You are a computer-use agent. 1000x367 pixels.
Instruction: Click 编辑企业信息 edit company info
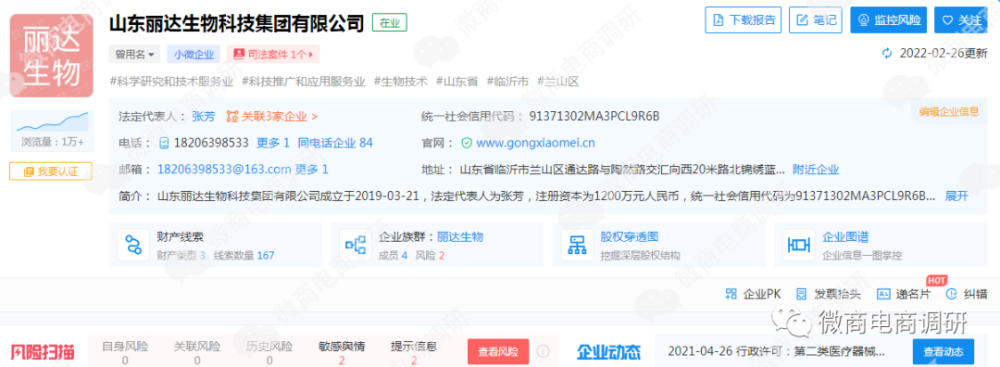pos(949,111)
